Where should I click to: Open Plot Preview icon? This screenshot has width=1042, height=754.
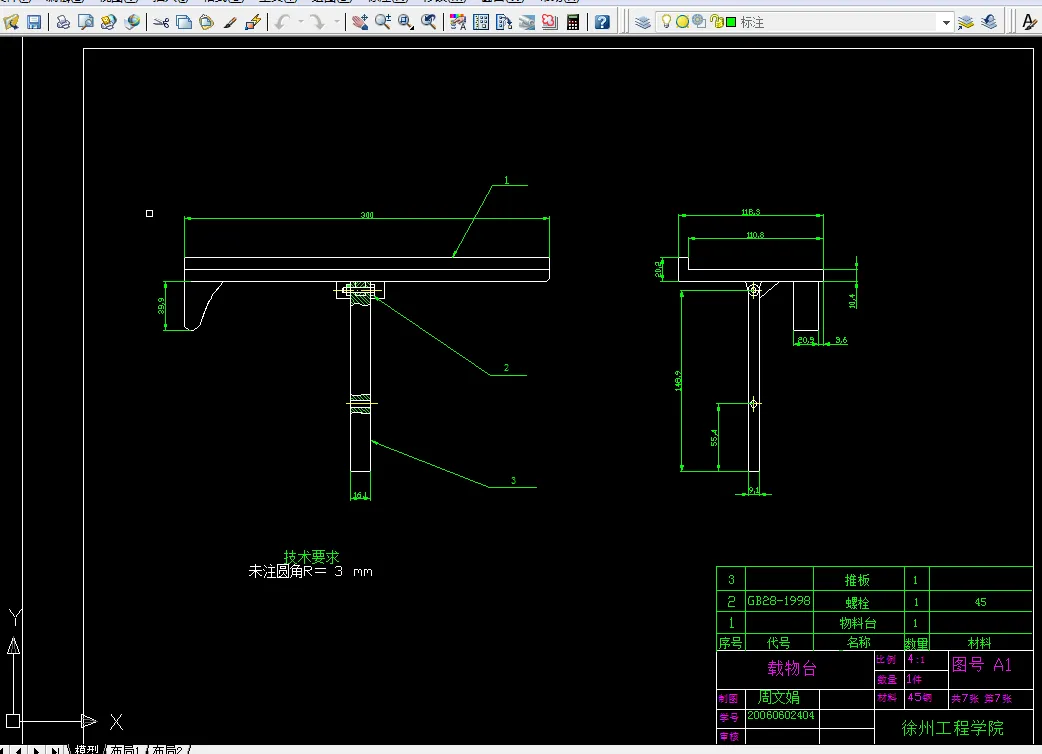[86, 22]
